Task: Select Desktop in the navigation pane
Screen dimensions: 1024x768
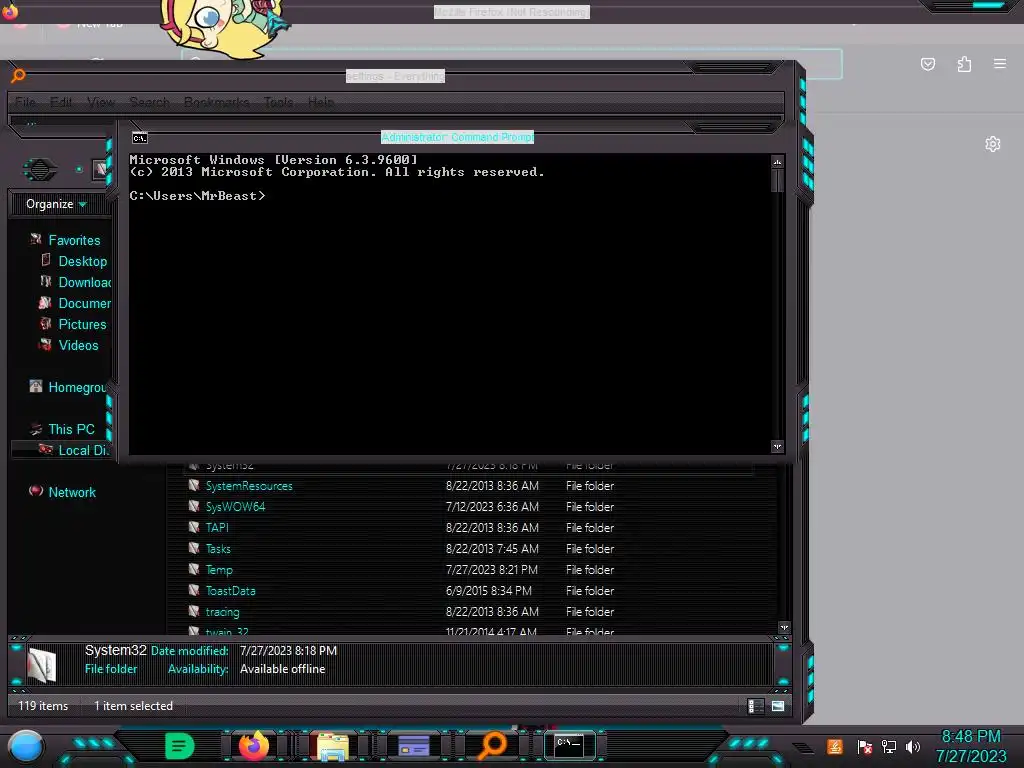Action: (82, 261)
